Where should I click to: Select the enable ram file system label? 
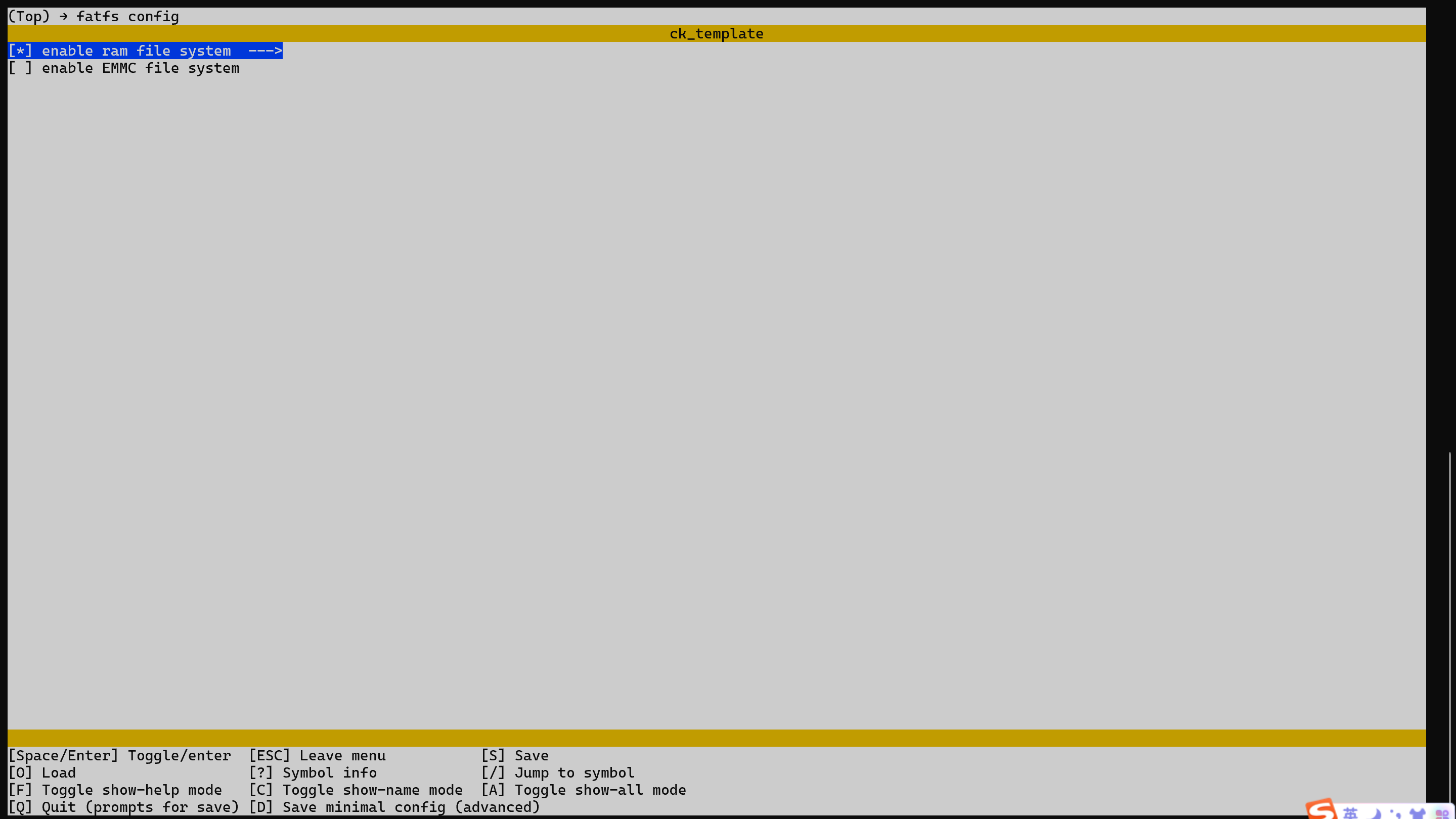[x=136, y=51]
